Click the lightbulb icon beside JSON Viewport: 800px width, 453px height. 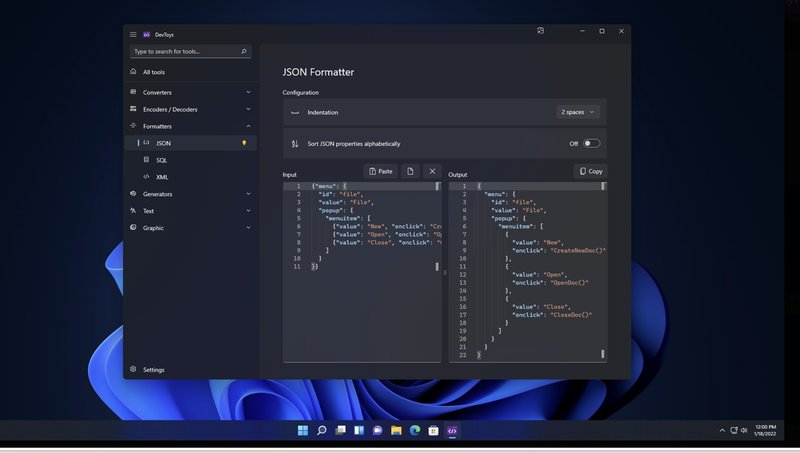244,143
